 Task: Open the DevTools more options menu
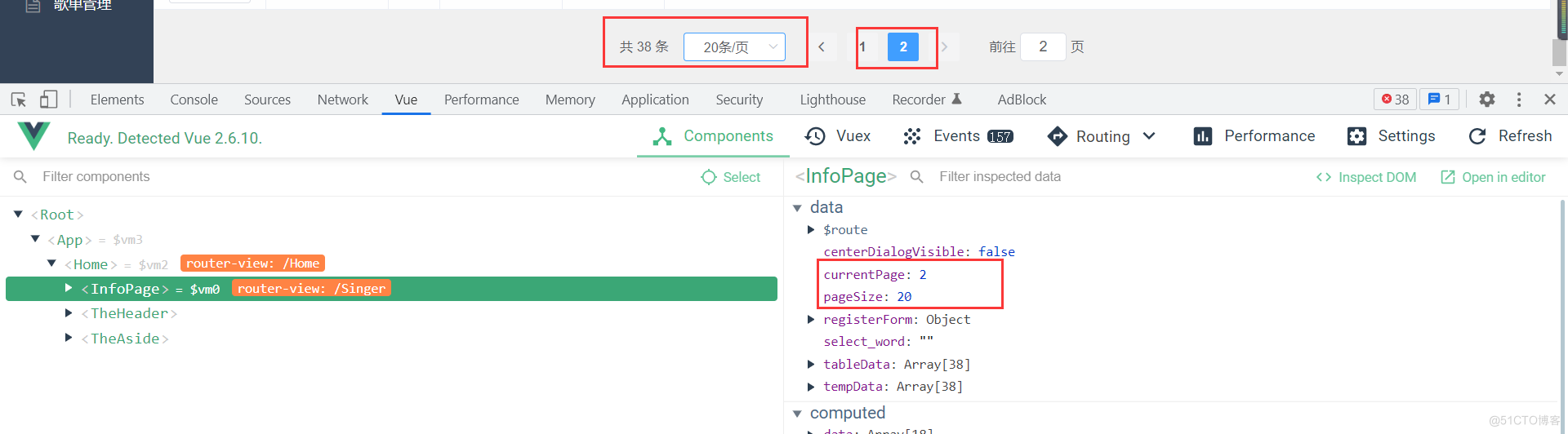point(1519,100)
